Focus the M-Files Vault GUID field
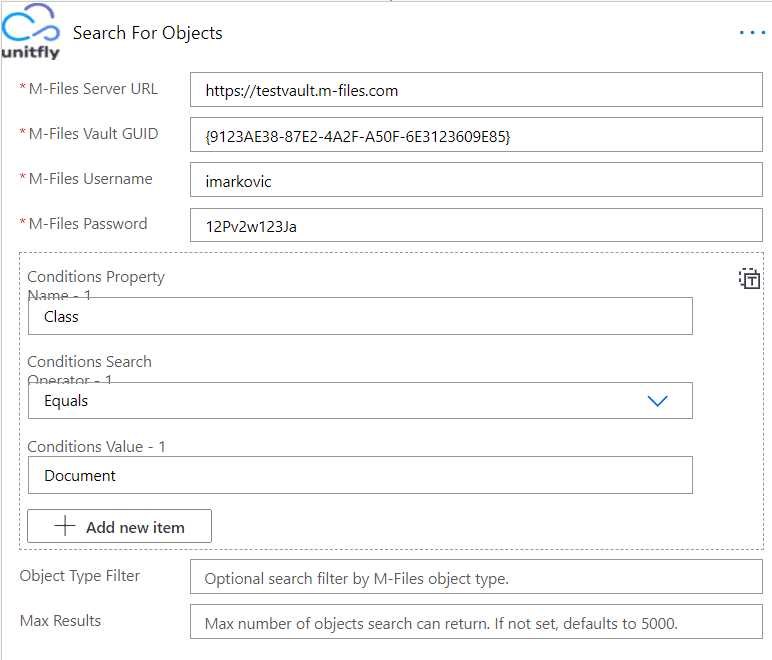Viewport: 772px width, 660px height. click(476, 135)
